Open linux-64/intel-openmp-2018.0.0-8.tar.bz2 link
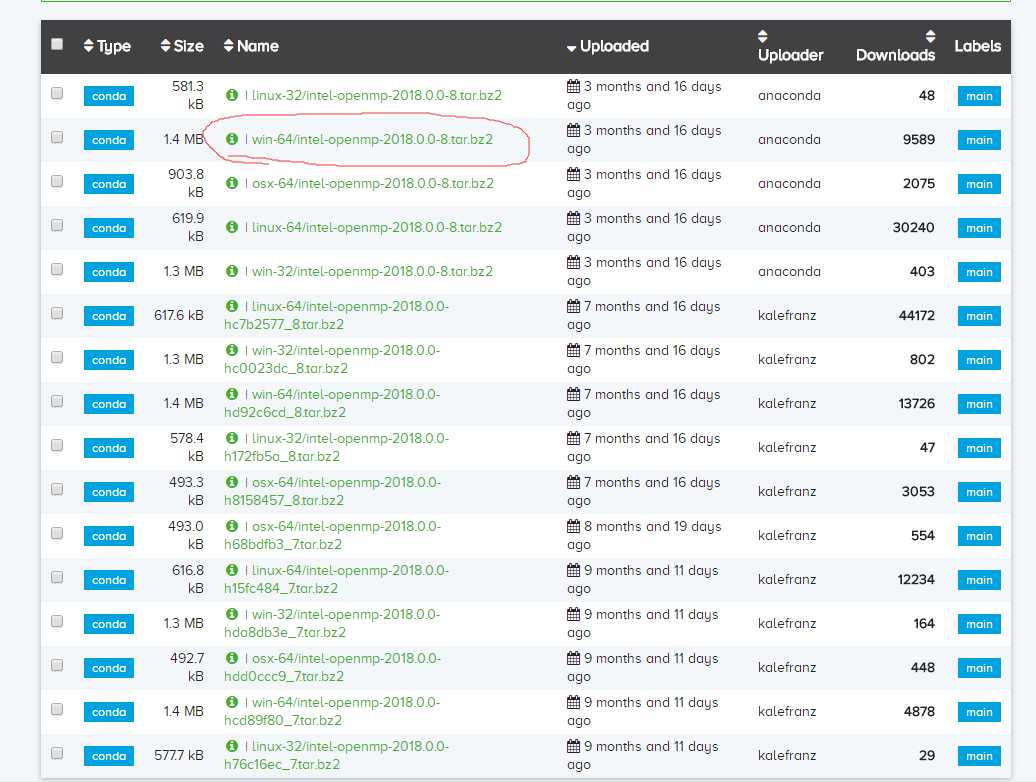 tap(377, 227)
